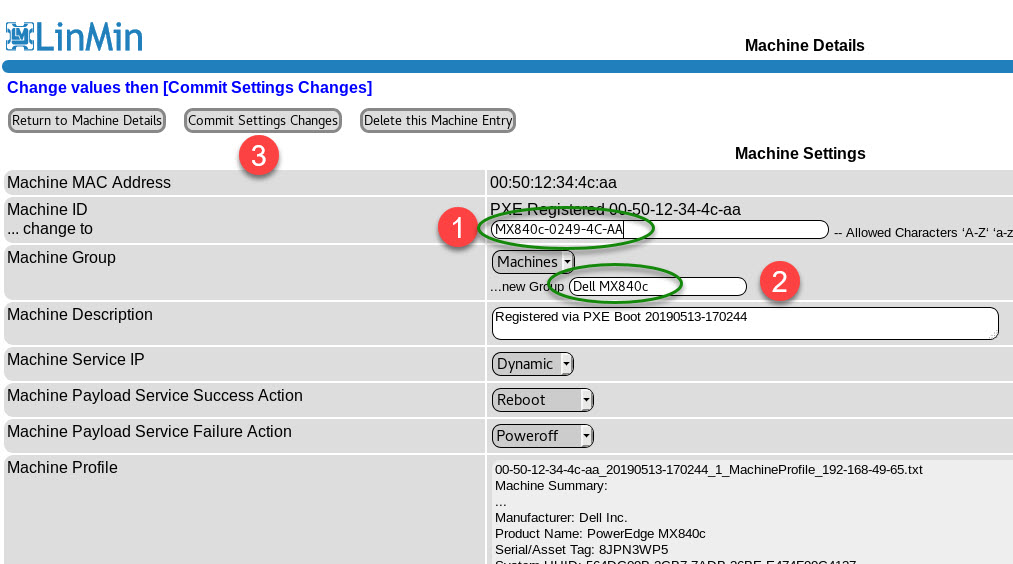The image size is (1013, 564).
Task: Open the Success Action Reboot dropdown
Action: click(x=543, y=400)
